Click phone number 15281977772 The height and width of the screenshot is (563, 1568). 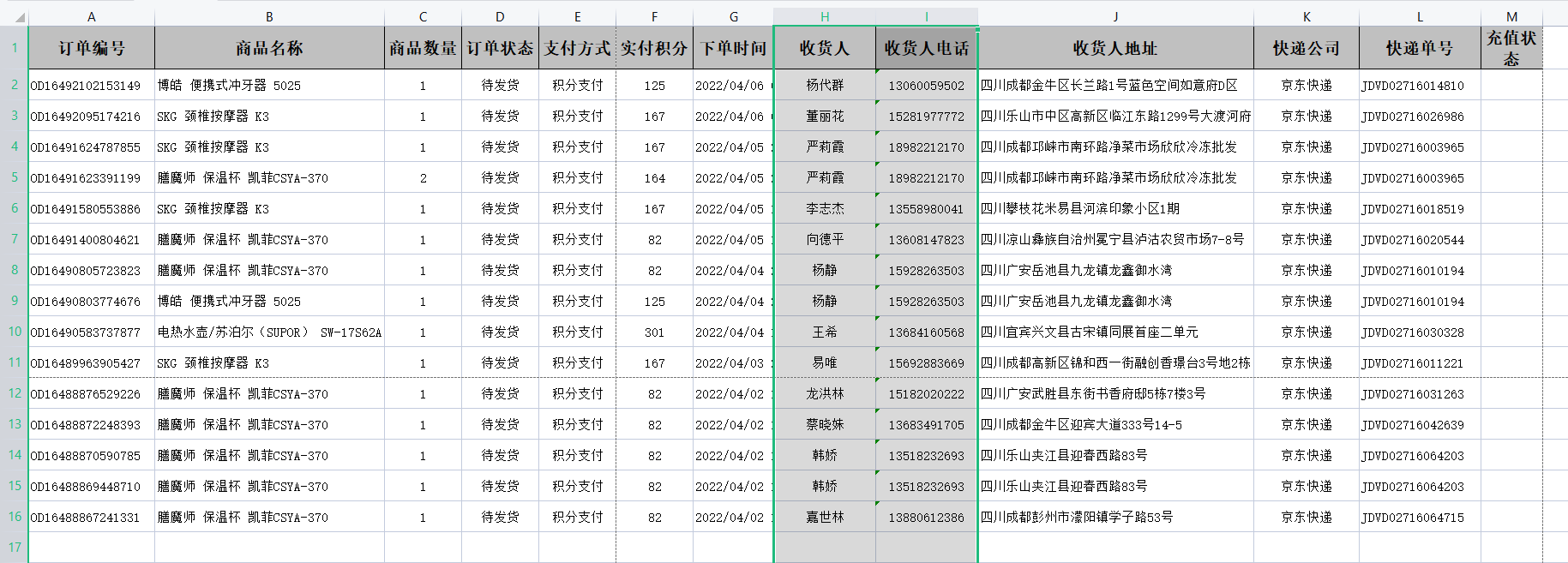[927, 116]
